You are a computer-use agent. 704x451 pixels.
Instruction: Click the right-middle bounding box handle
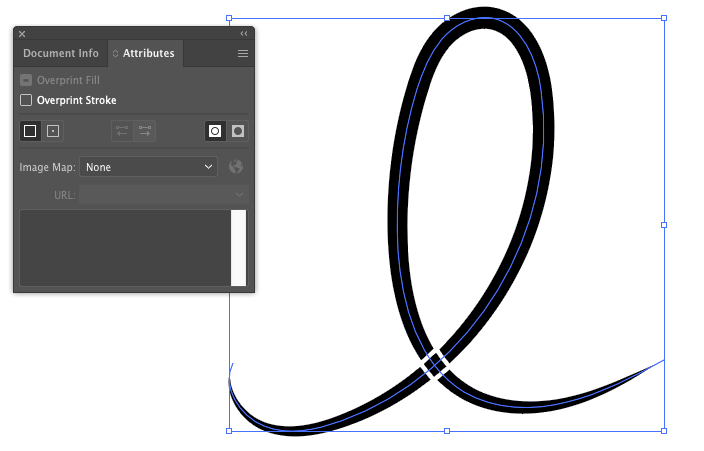(664, 225)
